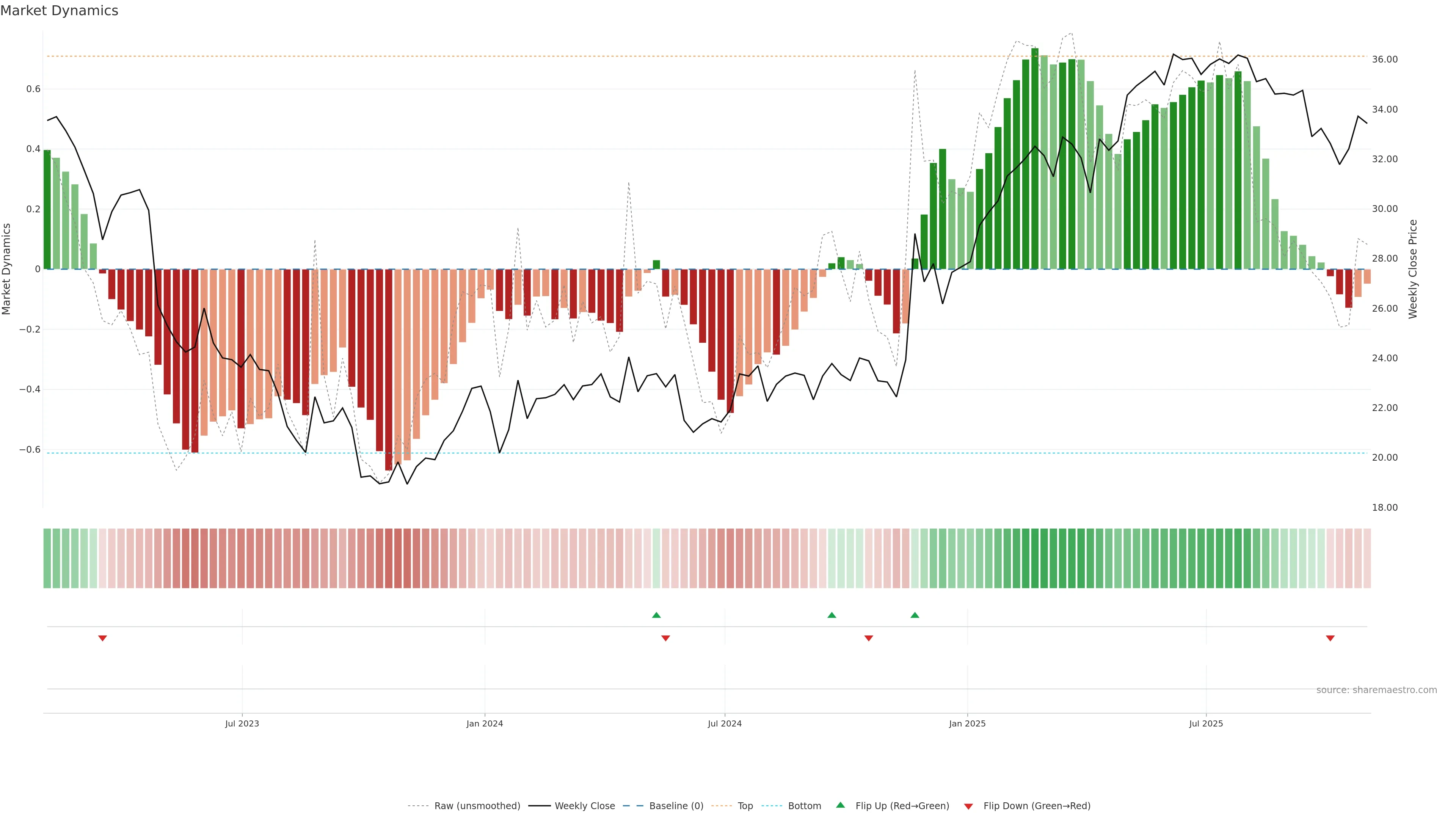Screen dimensions: 1456x819
Task: Click the rightmost green flip-up triangle marker
Action: point(915,615)
